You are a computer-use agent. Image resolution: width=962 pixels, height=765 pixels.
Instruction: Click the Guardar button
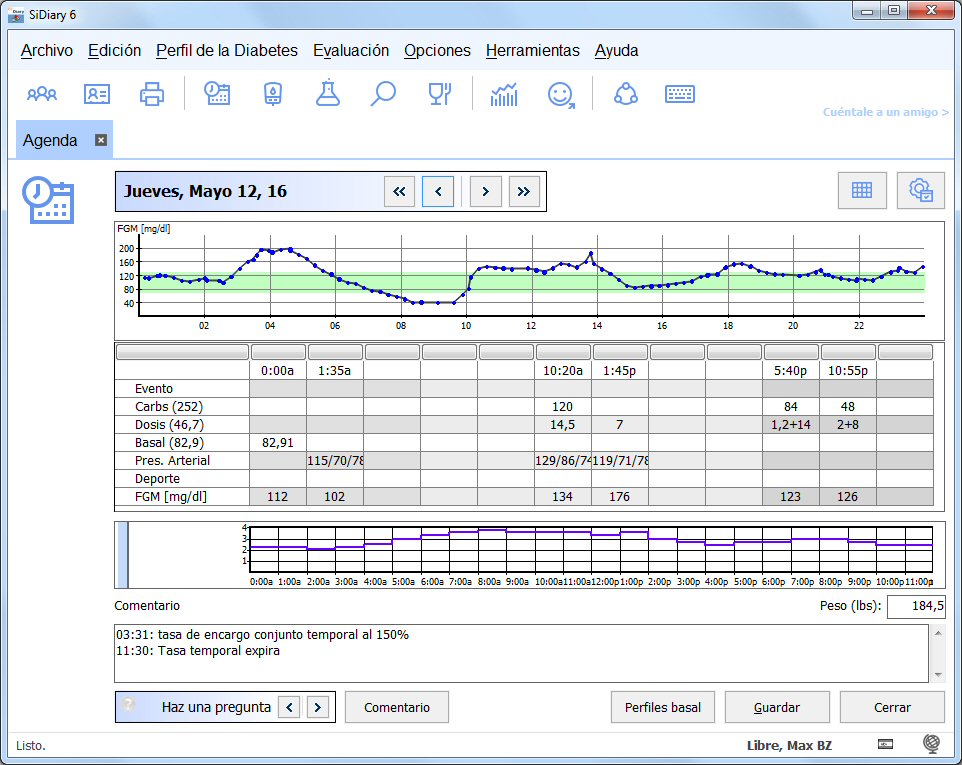(x=777, y=707)
